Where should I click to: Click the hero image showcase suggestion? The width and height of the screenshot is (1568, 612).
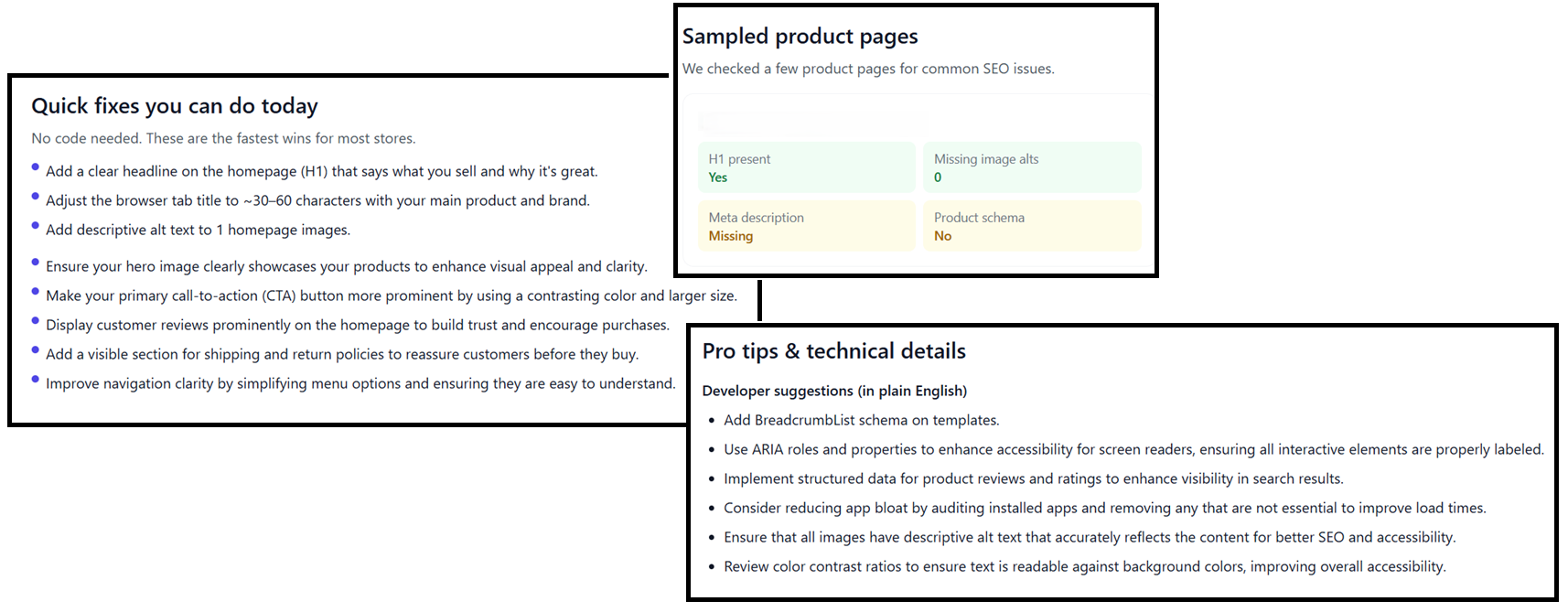pos(346,266)
